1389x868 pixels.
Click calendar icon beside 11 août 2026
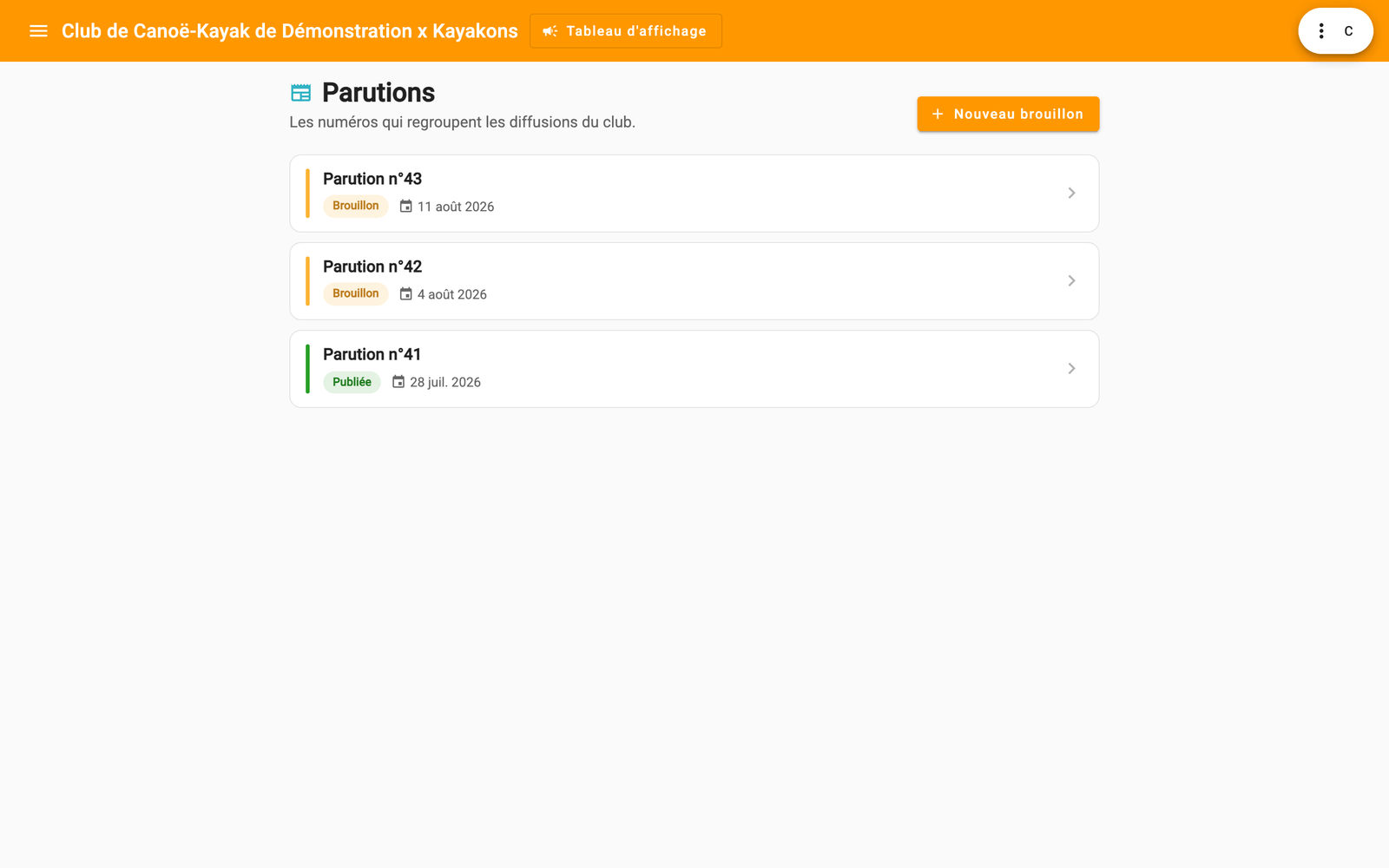coord(405,207)
